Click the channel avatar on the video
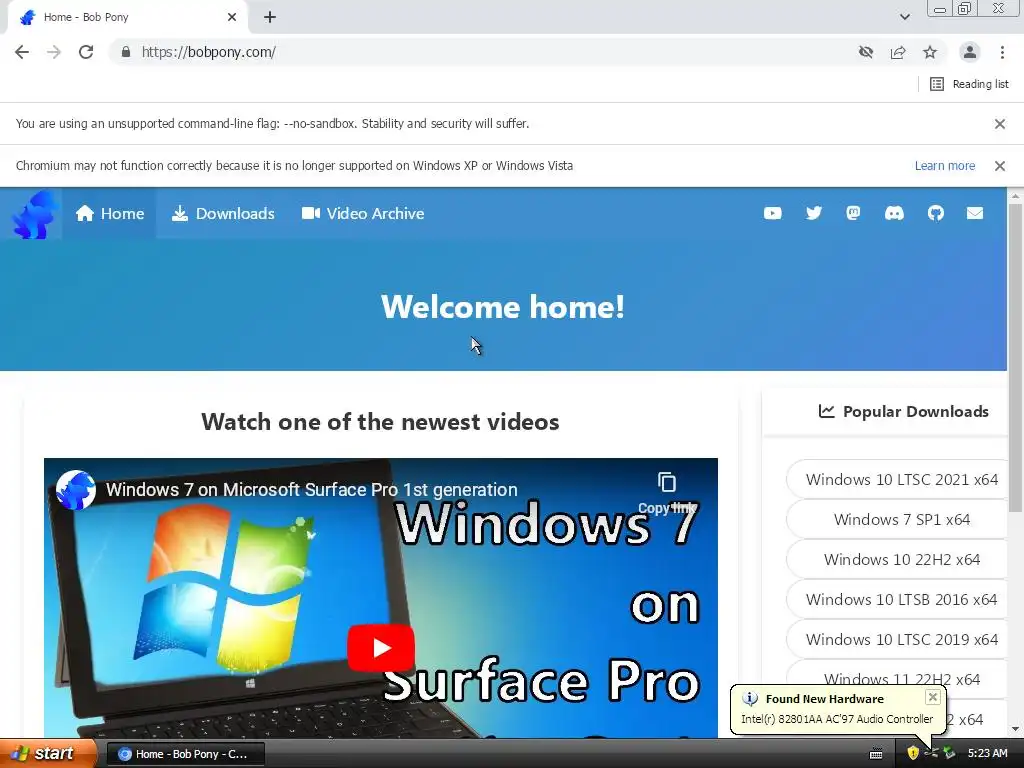The width and height of the screenshot is (1024, 768). [x=76, y=490]
